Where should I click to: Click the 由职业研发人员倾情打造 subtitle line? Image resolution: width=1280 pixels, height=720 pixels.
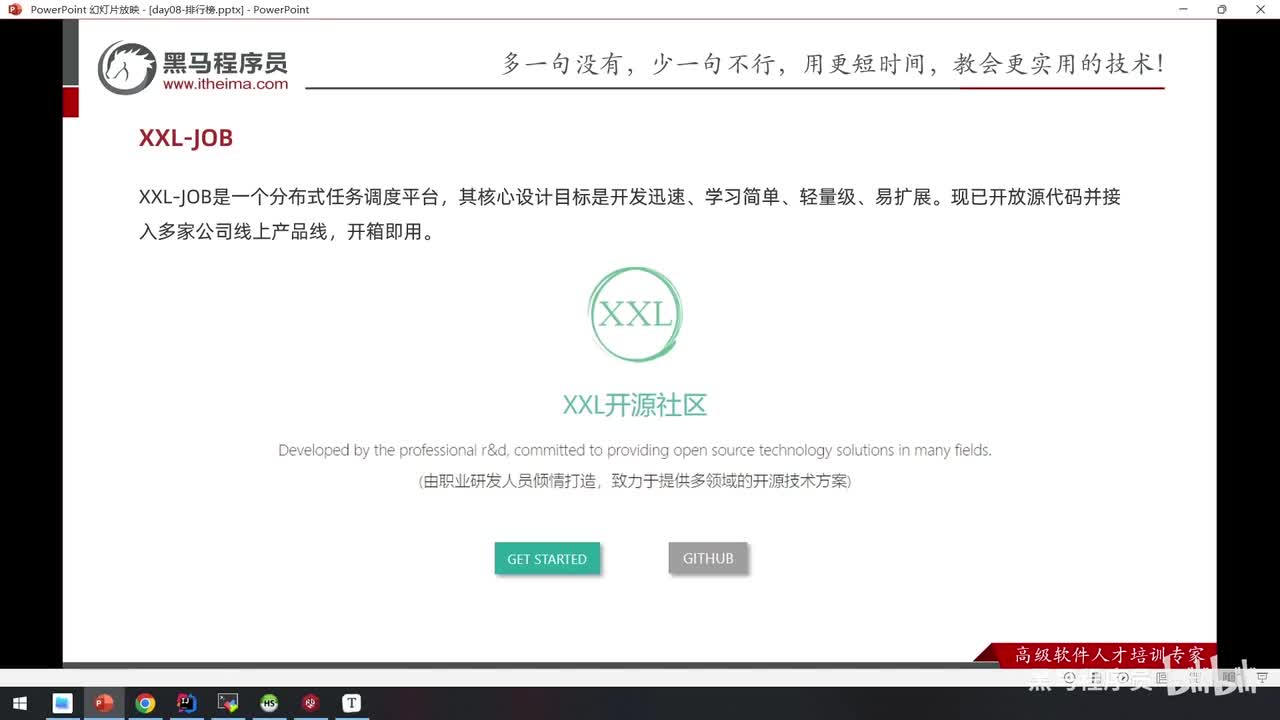pos(635,481)
